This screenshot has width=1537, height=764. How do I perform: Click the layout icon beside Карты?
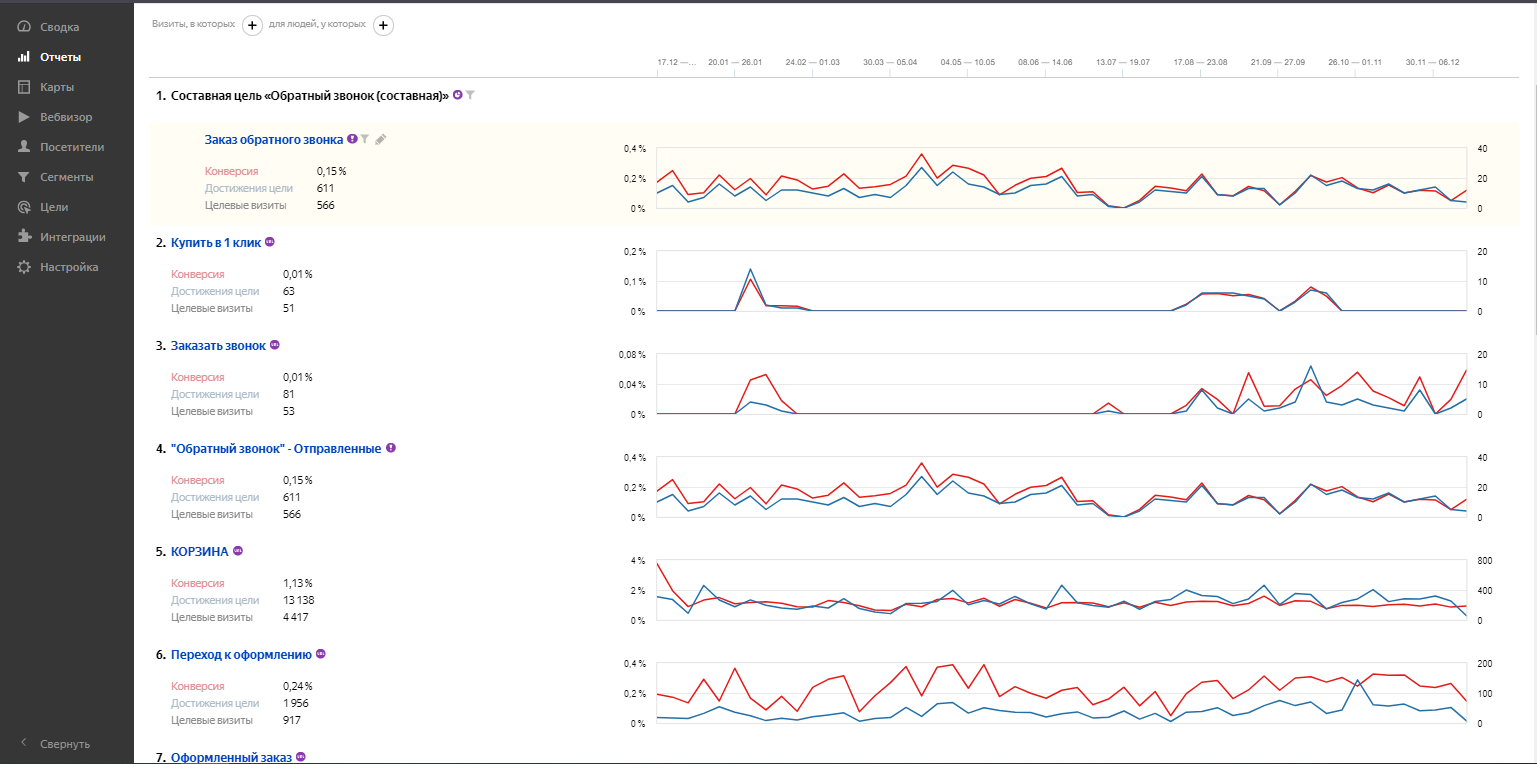[x=24, y=87]
